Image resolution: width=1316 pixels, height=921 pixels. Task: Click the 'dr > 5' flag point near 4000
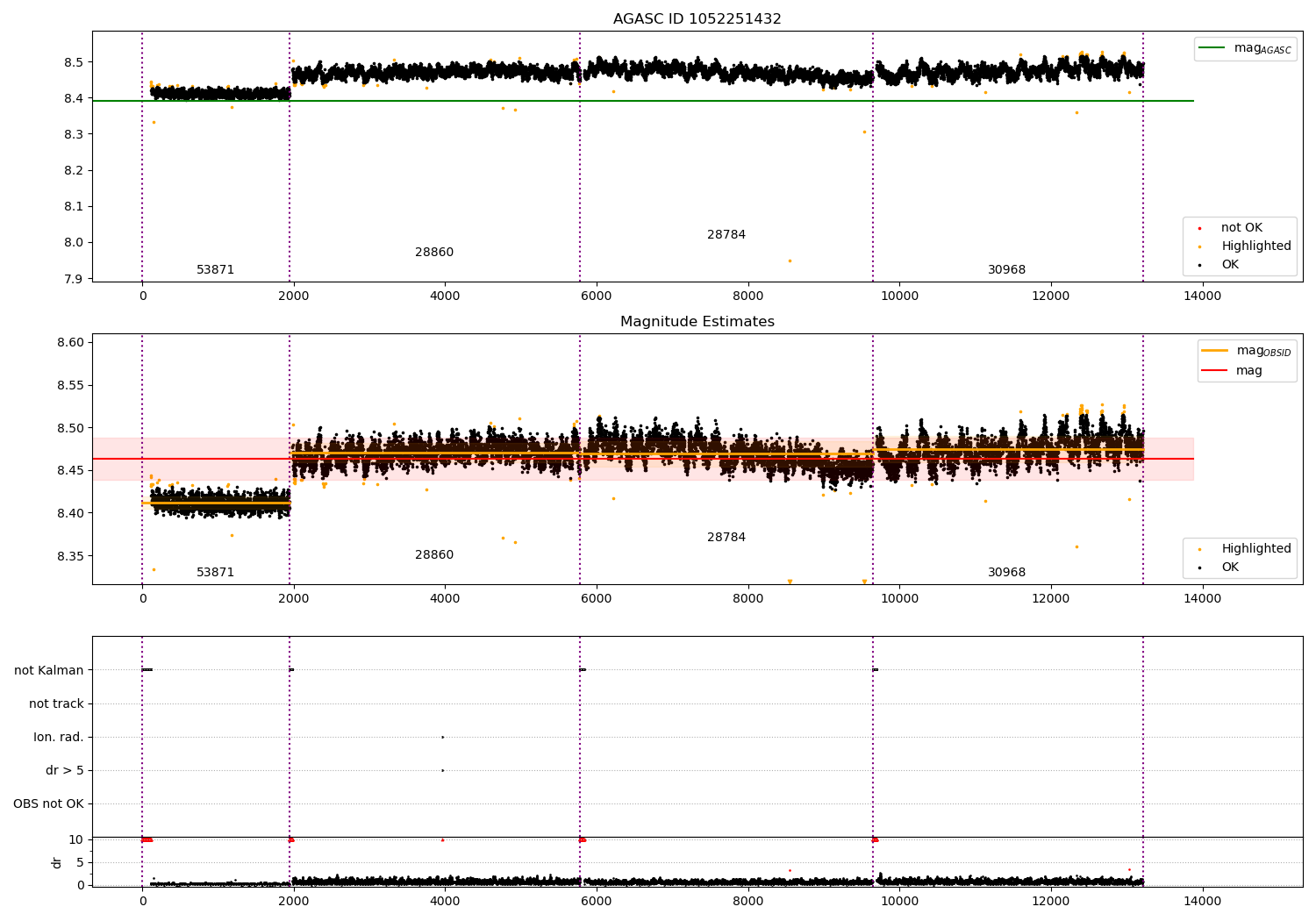point(442,770)
